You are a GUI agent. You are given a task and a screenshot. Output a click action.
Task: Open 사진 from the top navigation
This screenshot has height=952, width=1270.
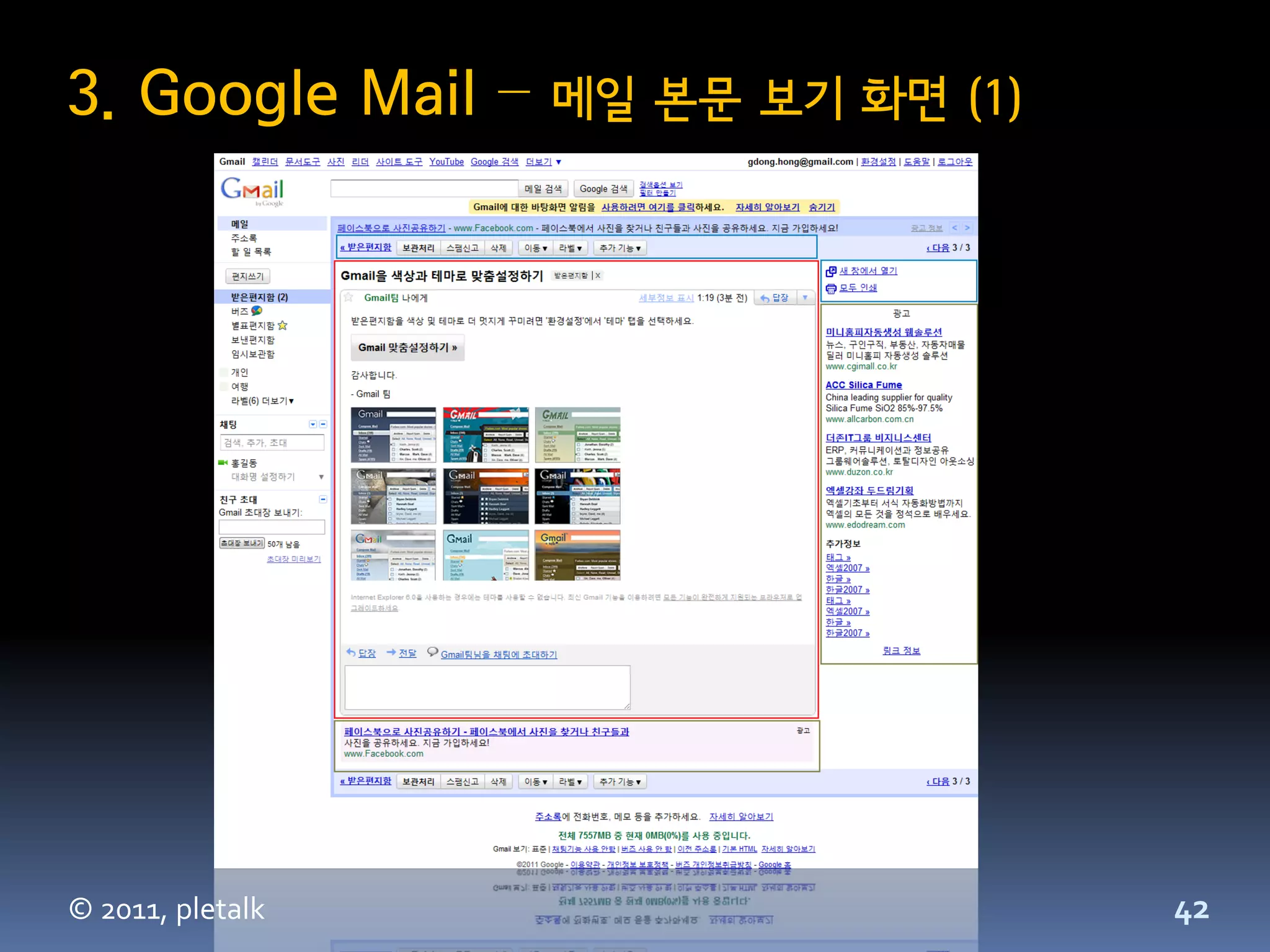tap(336, 162)
